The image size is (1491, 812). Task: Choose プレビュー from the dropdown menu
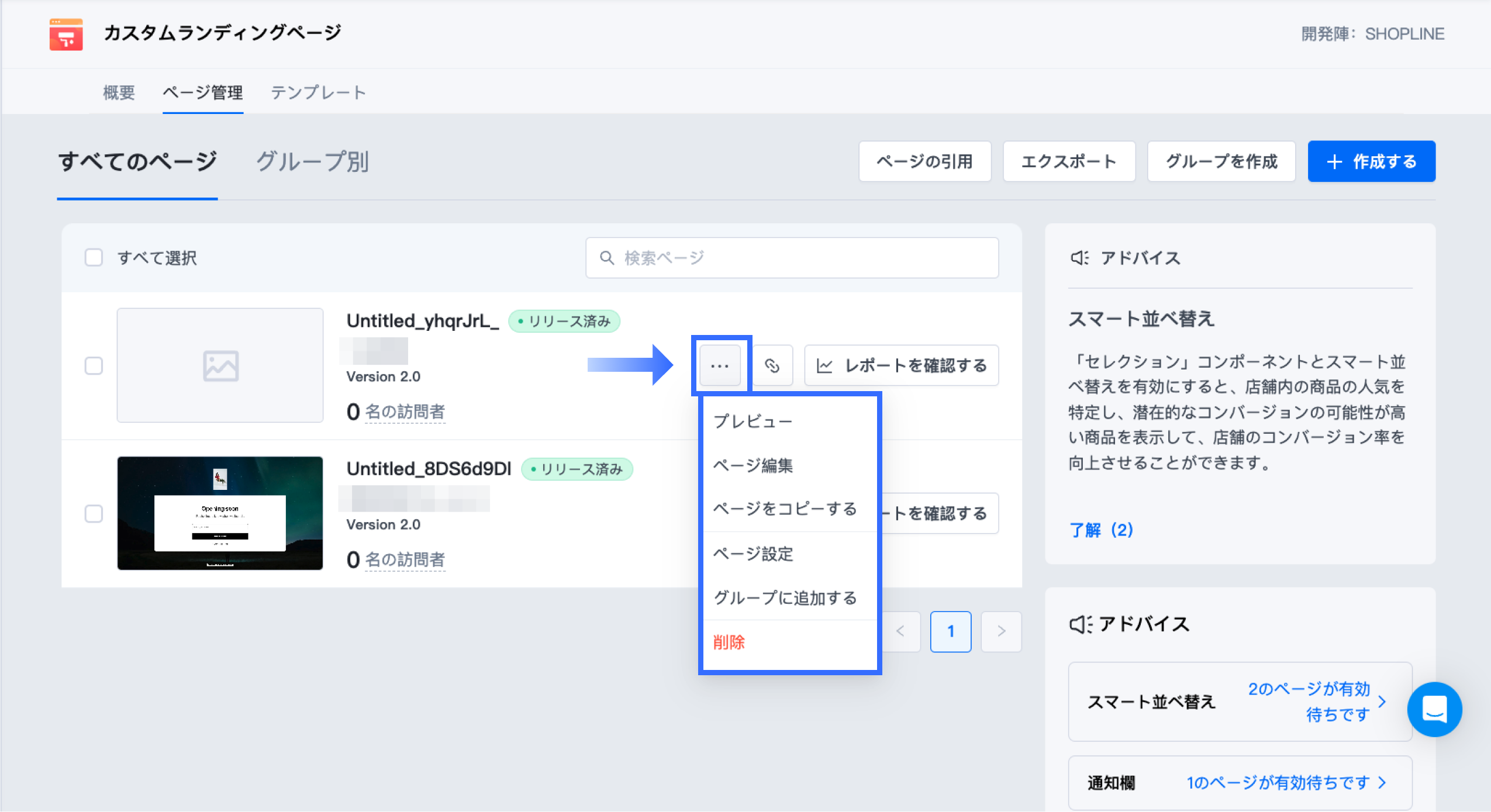point(753,421)
